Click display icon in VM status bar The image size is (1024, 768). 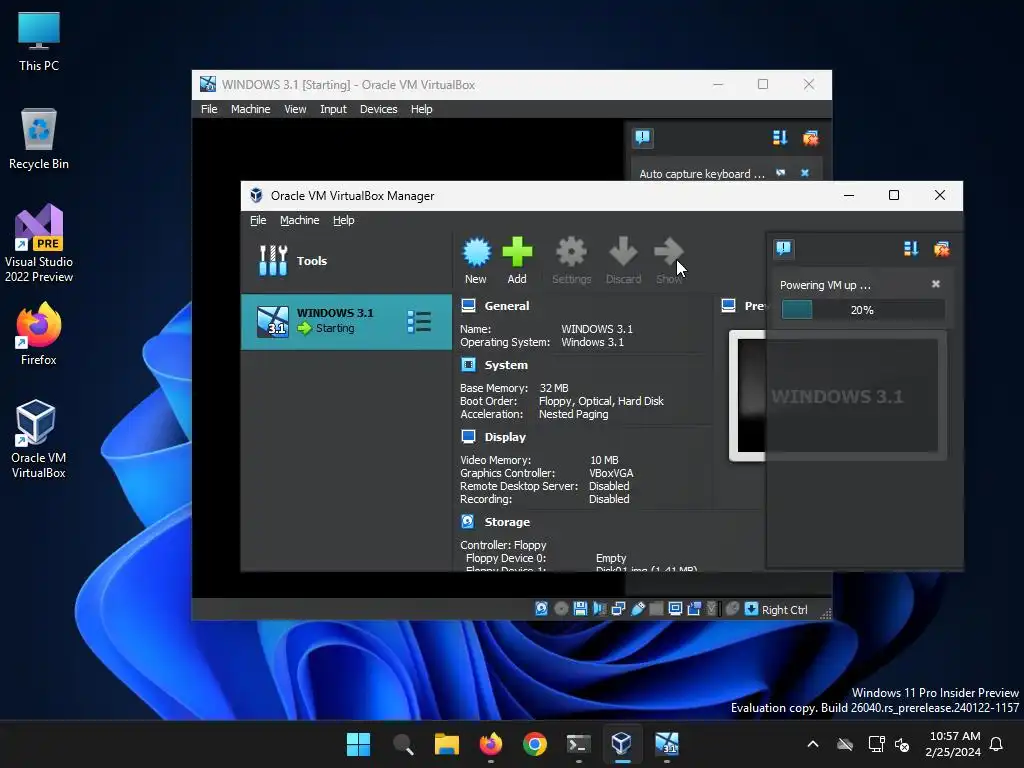tap(675, 609)
